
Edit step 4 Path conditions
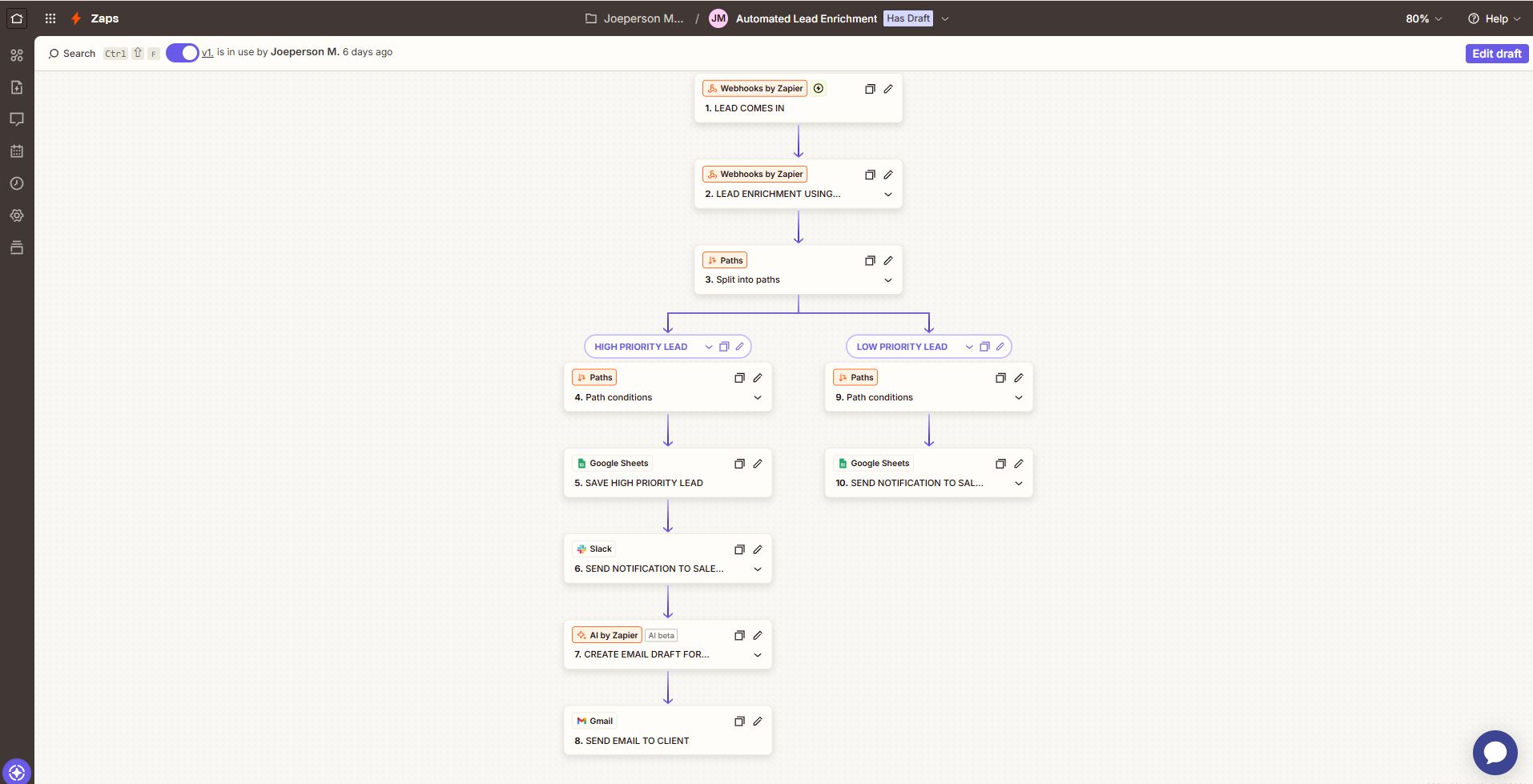pyautogui.click(x=758, y=378)
